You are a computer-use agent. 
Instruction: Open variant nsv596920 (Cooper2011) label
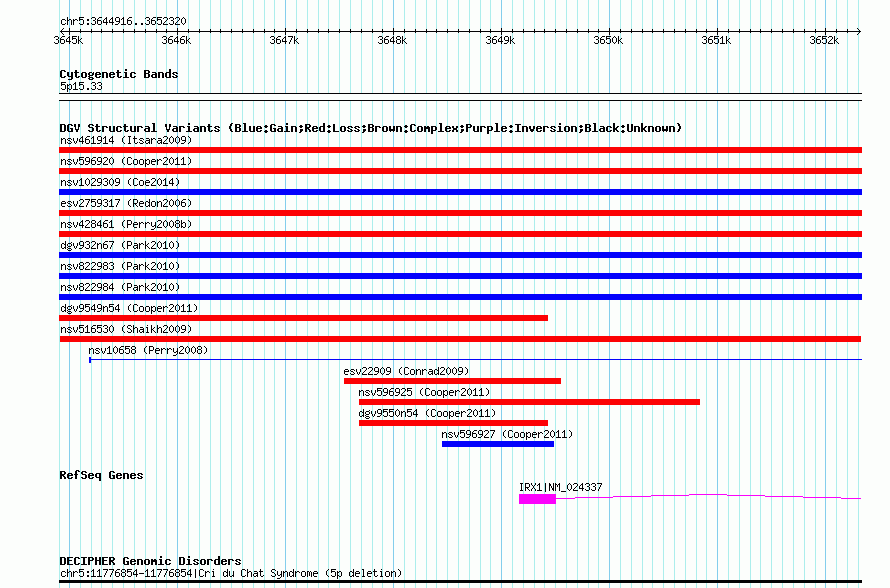(x=126, y=161)
